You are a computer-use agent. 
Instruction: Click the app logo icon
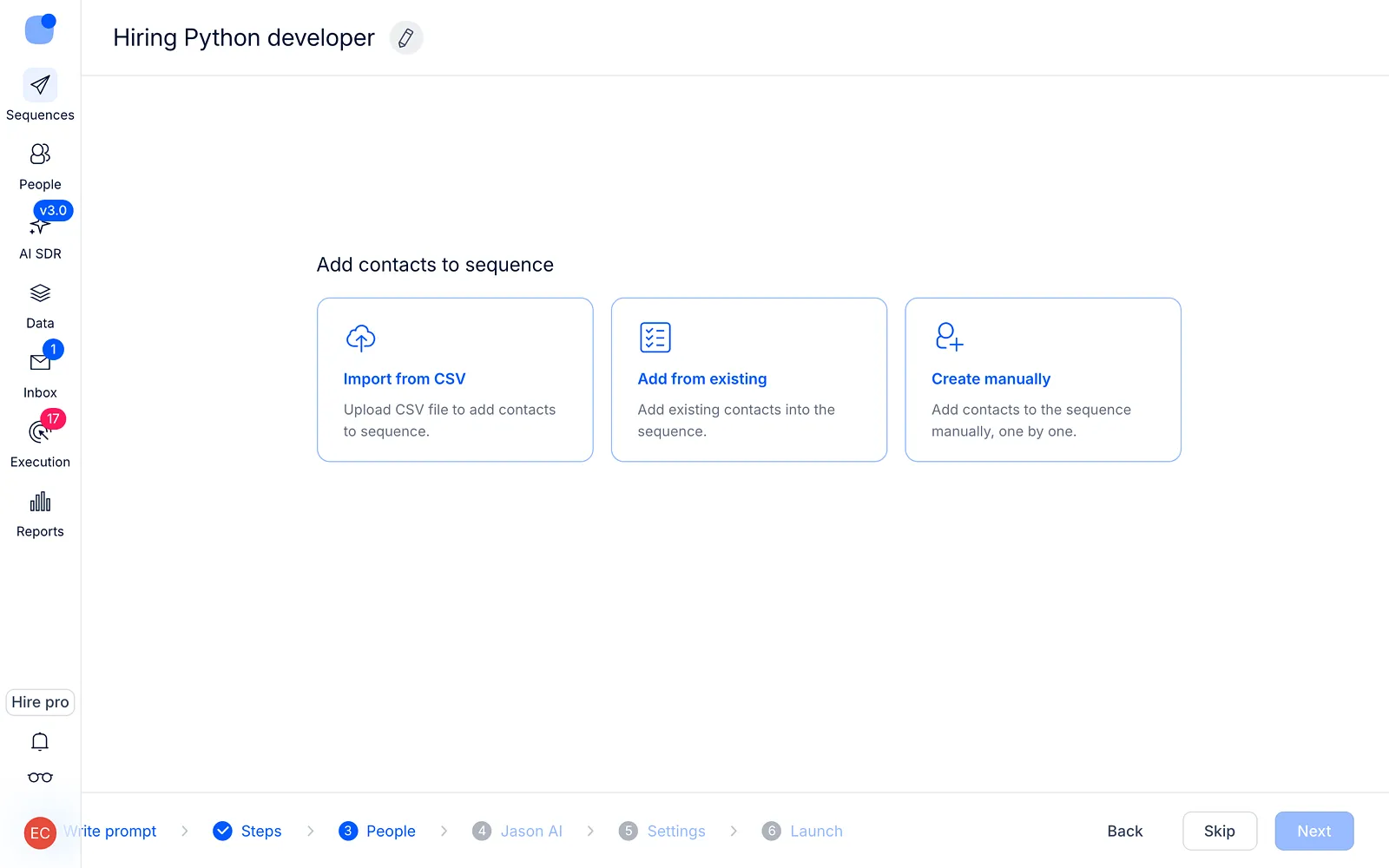(x=40, y=29)
